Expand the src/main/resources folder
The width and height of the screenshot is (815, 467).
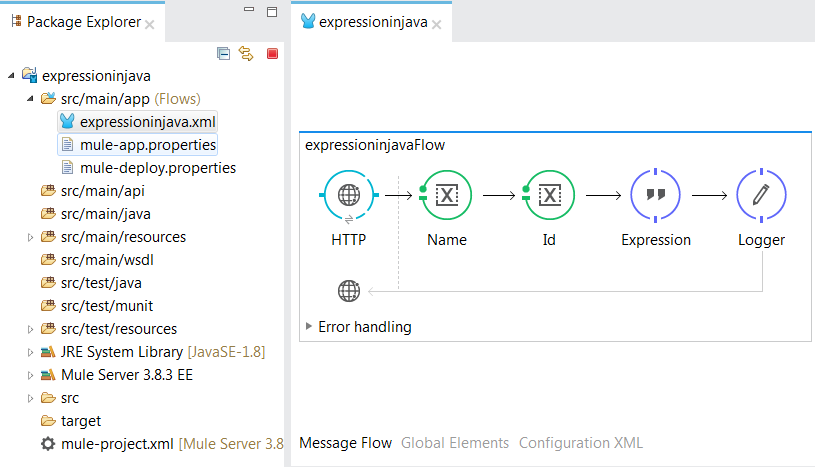tap(30, 237)
